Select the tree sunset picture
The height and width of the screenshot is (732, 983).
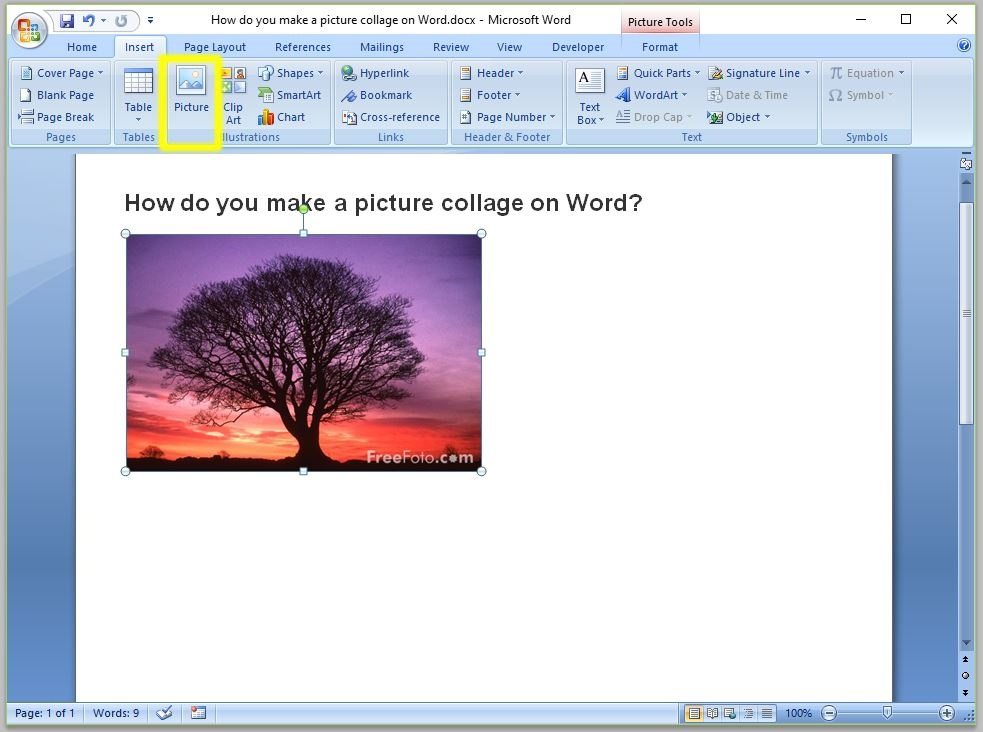[303, 352]
